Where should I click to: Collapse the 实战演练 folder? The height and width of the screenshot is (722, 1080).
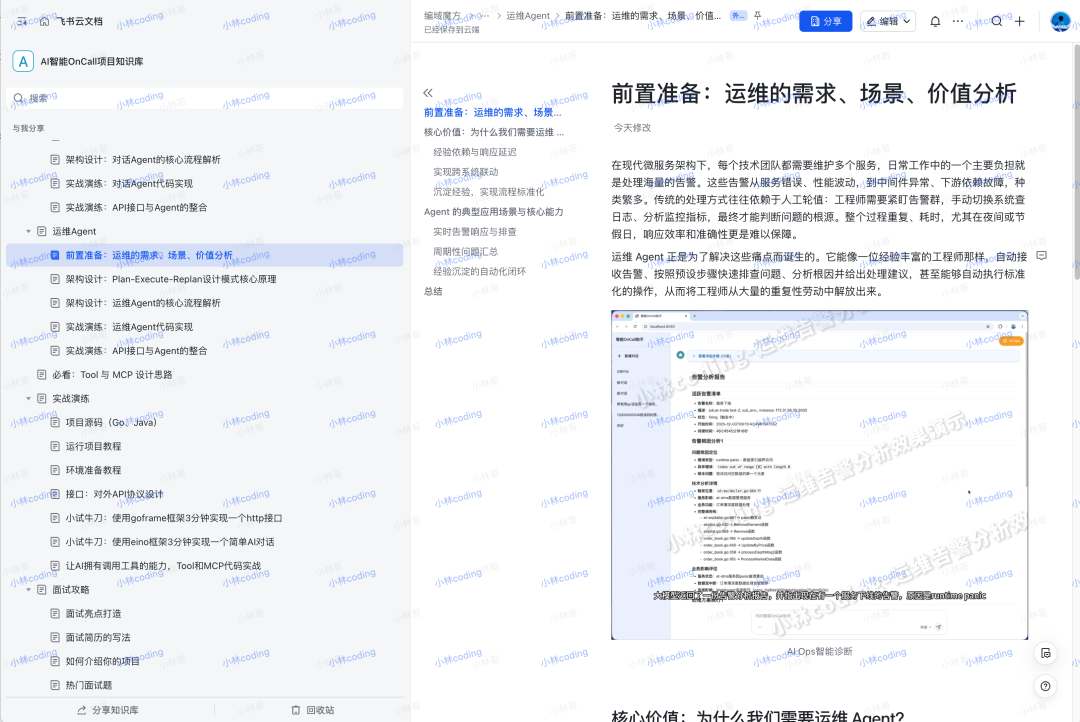tap(30, 398)
